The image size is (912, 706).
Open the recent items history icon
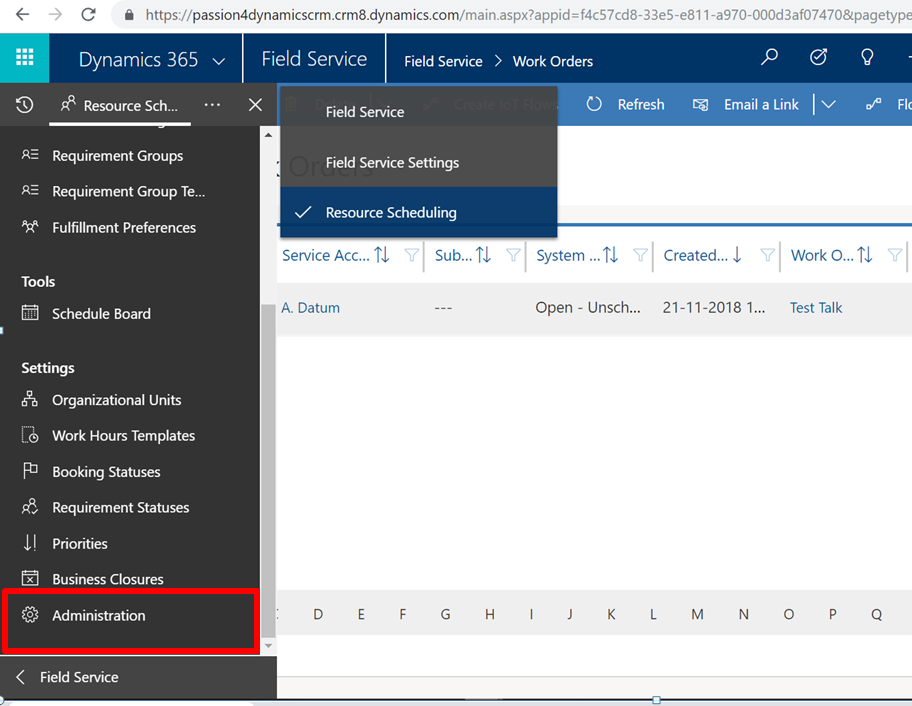(25, 105)
